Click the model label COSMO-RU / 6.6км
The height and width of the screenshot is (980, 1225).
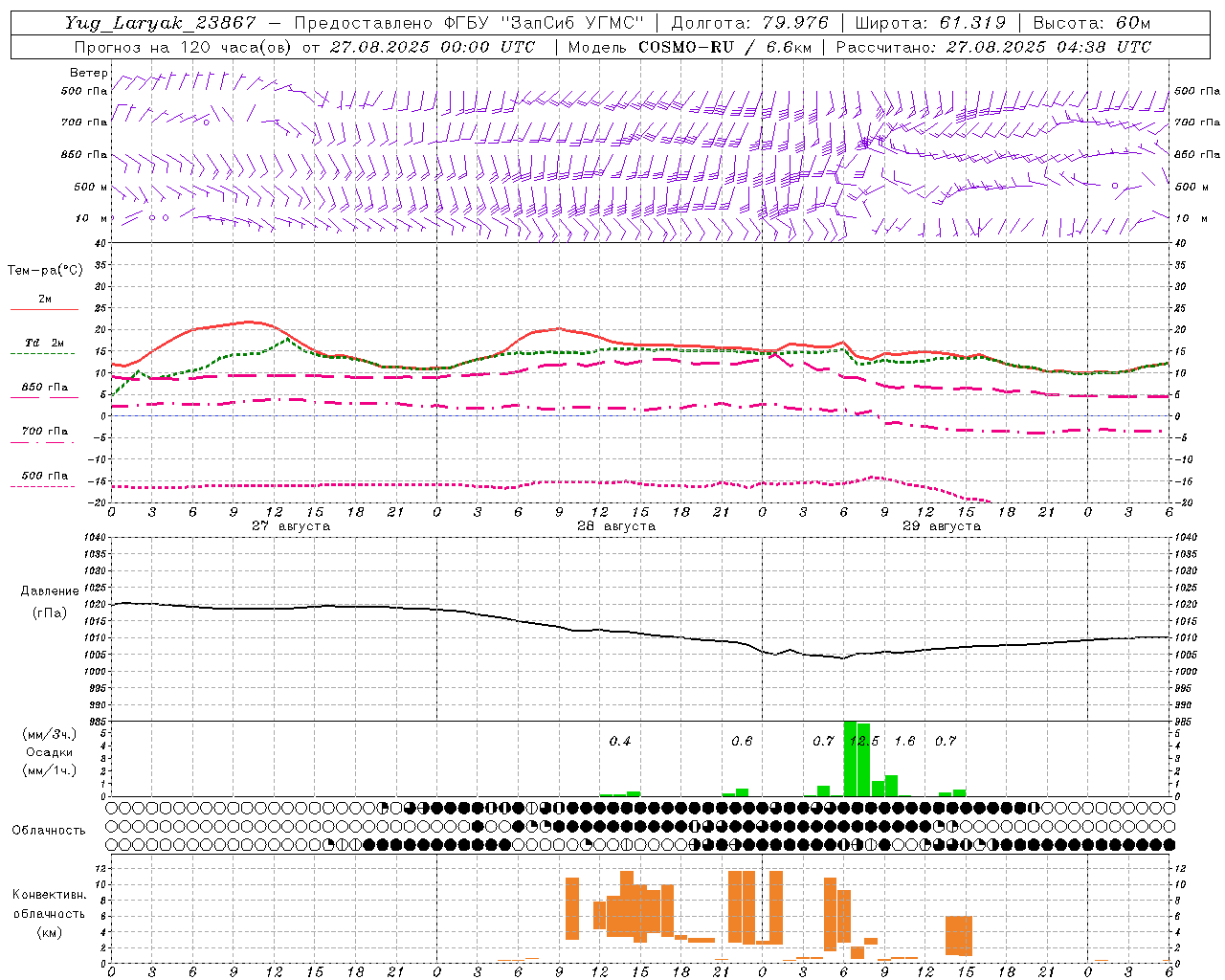pyautogui.click(x=725, y=47)
